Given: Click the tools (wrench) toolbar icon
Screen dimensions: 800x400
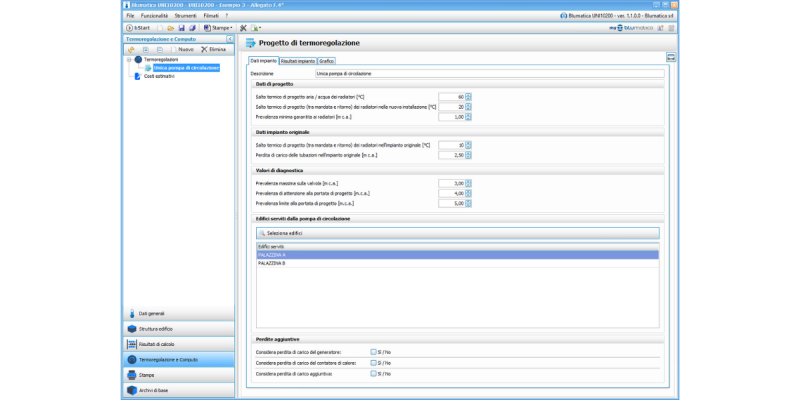Looking at the screenshot, I should 243,27.
